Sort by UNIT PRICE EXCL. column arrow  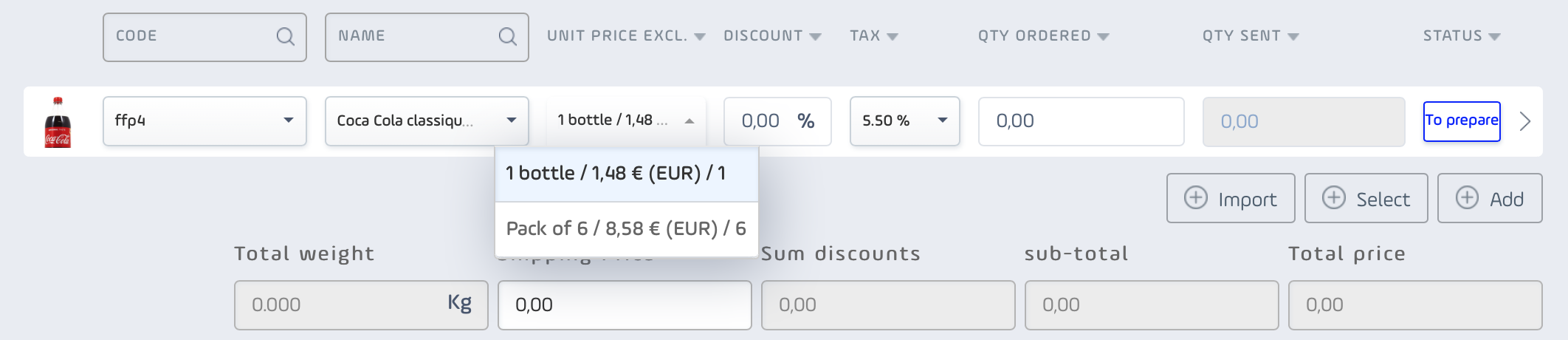tap(700, 36)
